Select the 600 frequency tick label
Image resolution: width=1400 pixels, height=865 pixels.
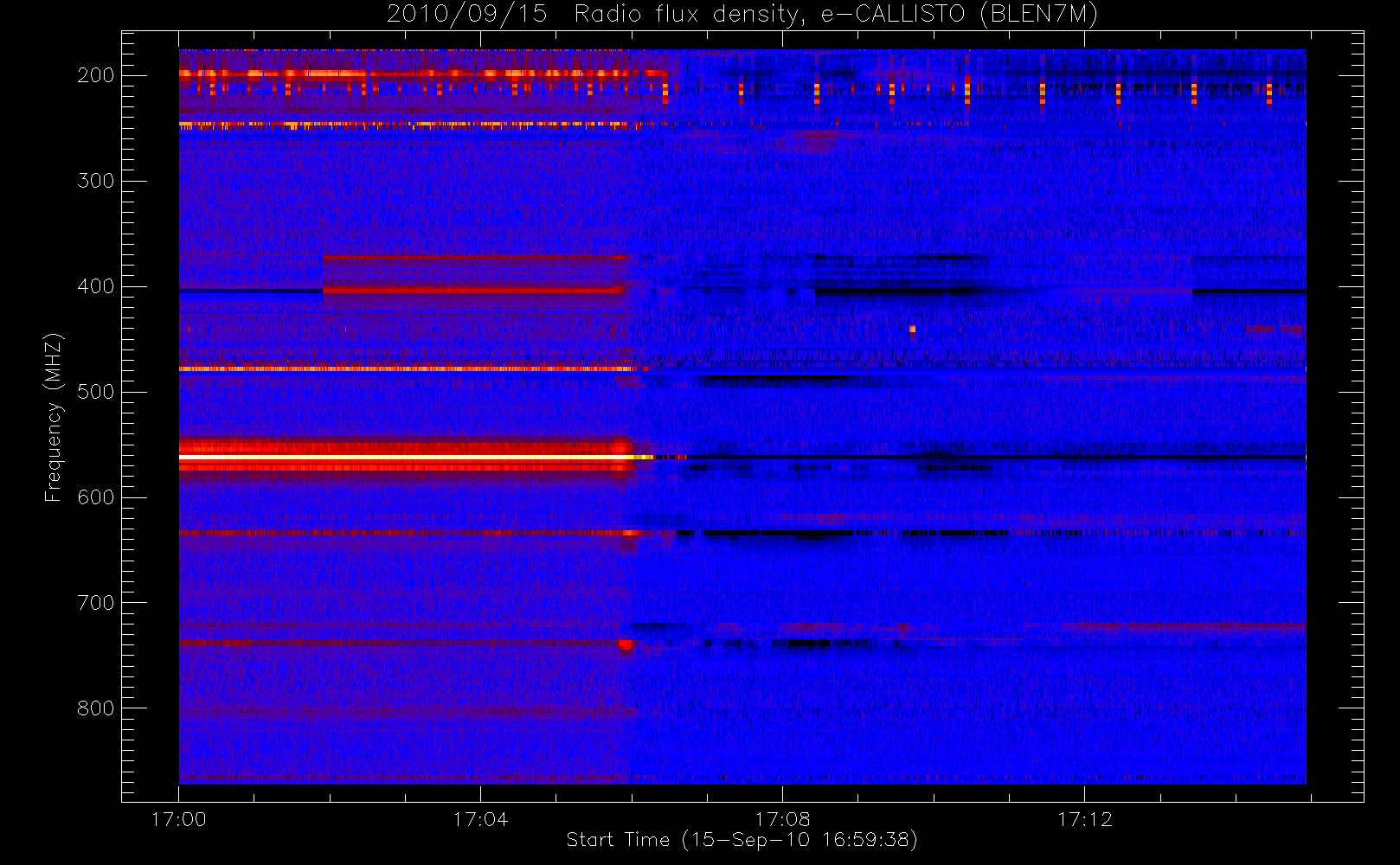tap(96, 497)
